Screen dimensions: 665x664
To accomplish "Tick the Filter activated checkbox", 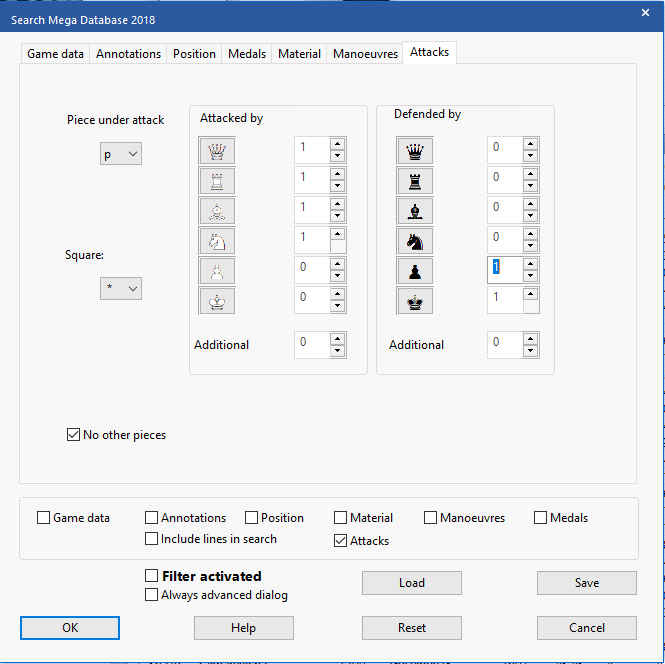I will click(x=151, y=576).
